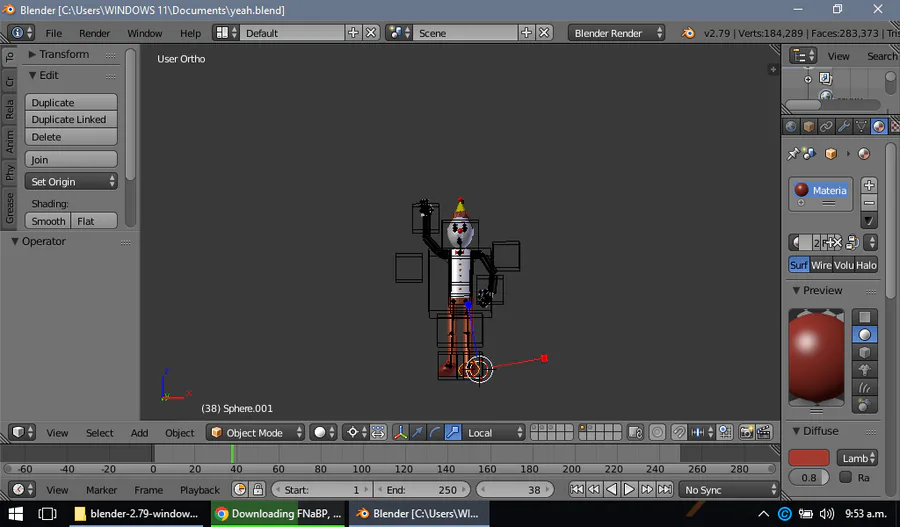The image size is (900, 527).
Task: Toggle lock camera and layers to scene
Action: 635,432
